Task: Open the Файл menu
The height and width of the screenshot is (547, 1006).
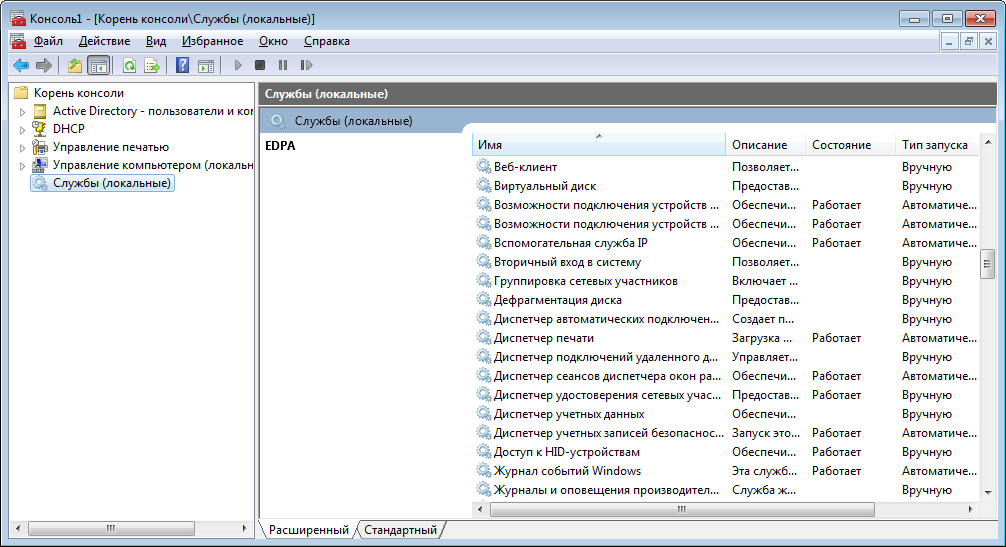Action: [x=48, y=41]
